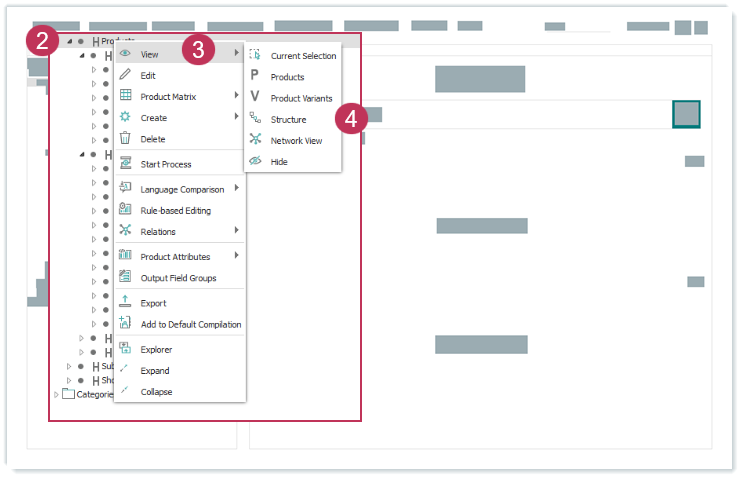Choose Add to Default Compilation
Image resolution: width=742 pixels, height=479 pixels.
[190, 324]
